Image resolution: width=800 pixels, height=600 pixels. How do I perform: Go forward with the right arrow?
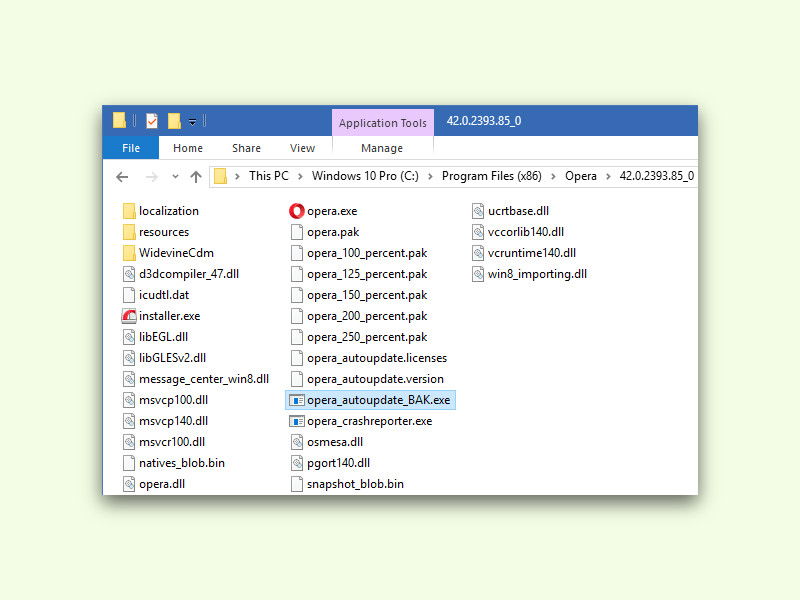[x=152, y=177]
